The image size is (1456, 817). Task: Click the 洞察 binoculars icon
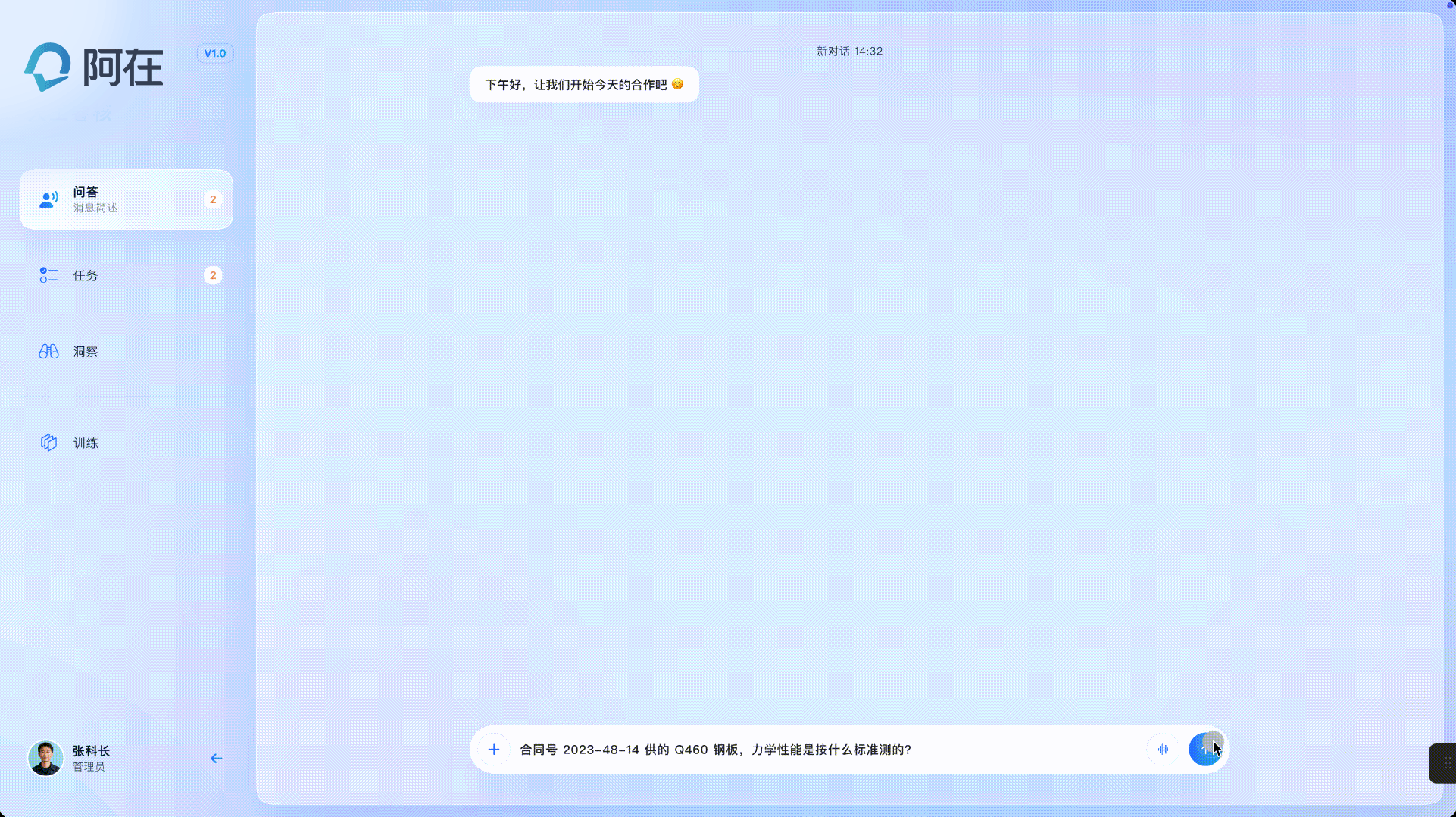click(x=48, y=352)
